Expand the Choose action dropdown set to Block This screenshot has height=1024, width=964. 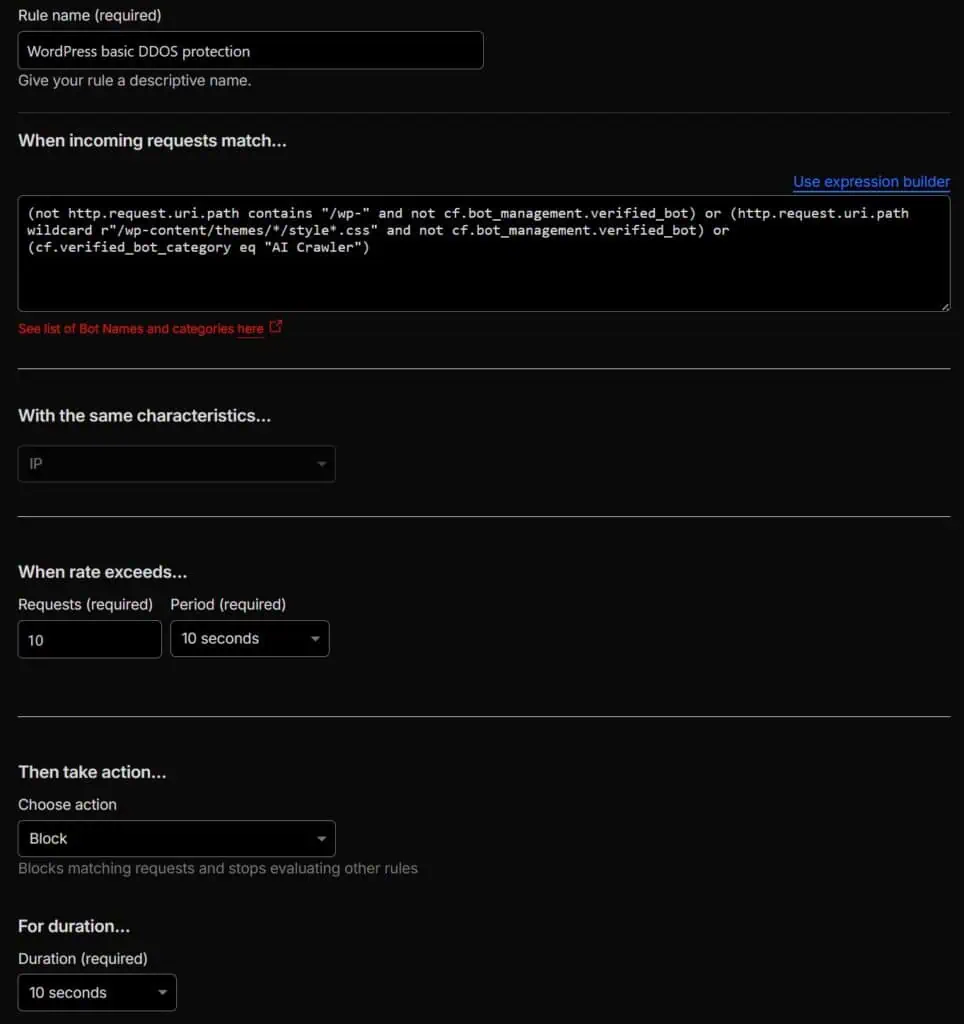tap(176, 839)
